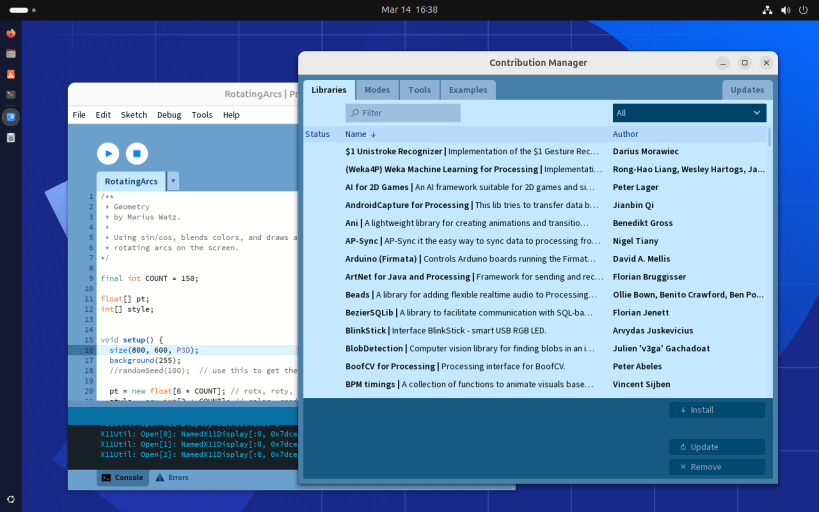Switch to the Modes tab
This screenshot has width=819, height=512.
tap(377, 90)
